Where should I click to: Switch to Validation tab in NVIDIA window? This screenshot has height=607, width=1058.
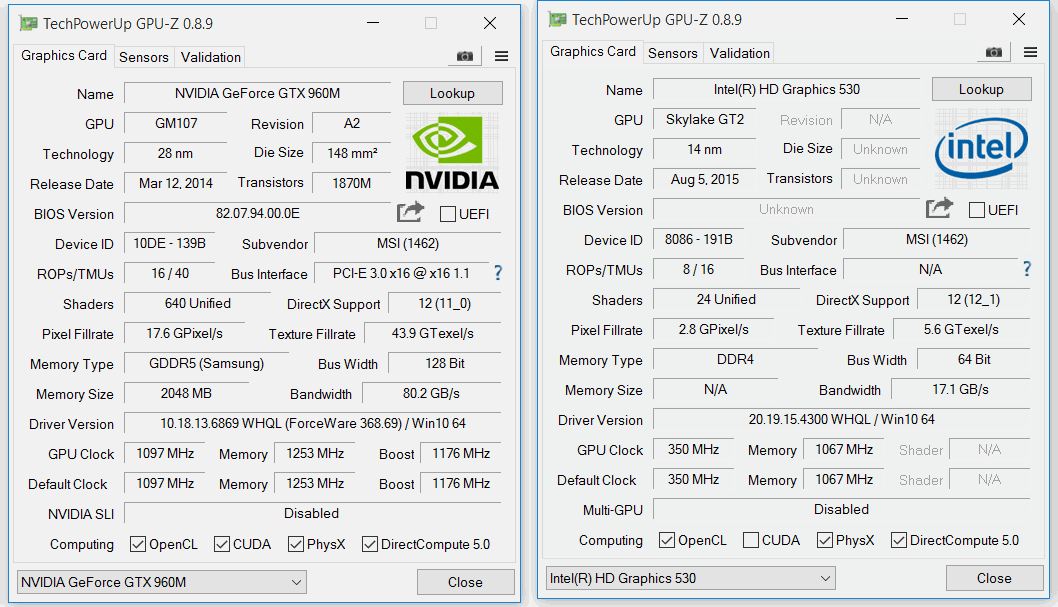tap(211, 57)
